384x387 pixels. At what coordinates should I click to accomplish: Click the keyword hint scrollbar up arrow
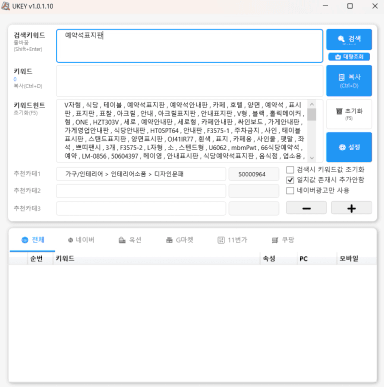pyautogui.click(x=312, y=104)
